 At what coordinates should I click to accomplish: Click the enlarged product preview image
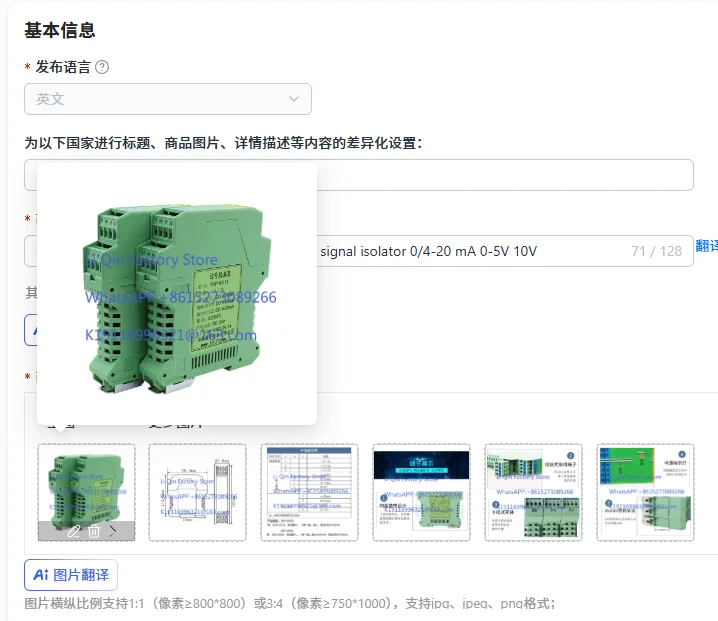177,294
